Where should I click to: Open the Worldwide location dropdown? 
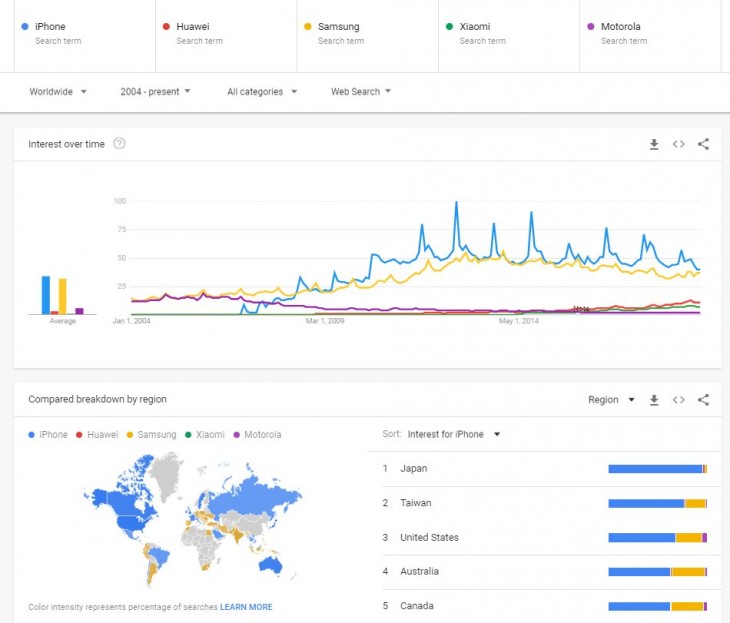(58, 92)
